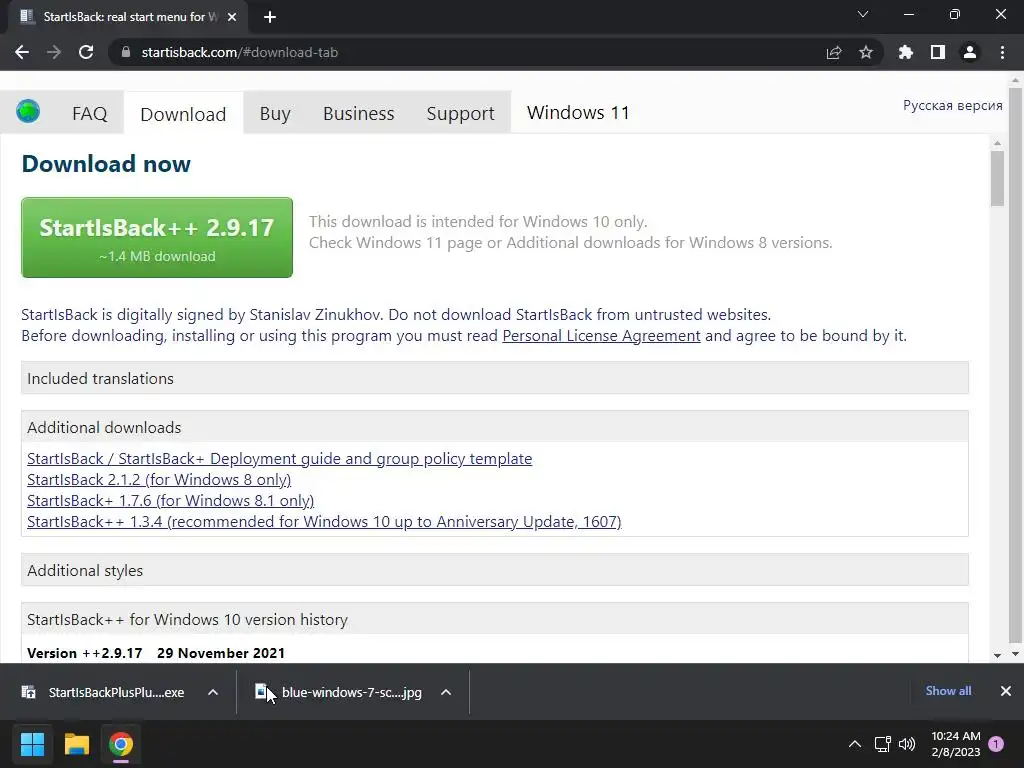Open the notification center badge
1024x768 pixels.
(x=996, y=744)
